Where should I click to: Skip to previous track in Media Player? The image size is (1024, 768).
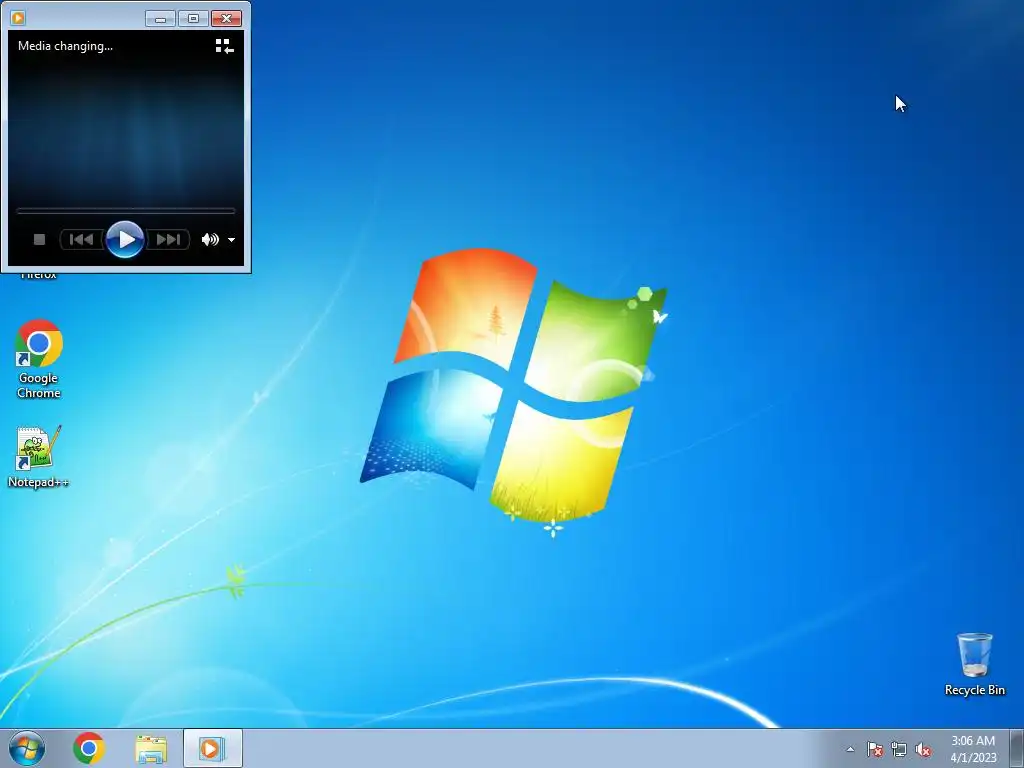tap(82, 240)
